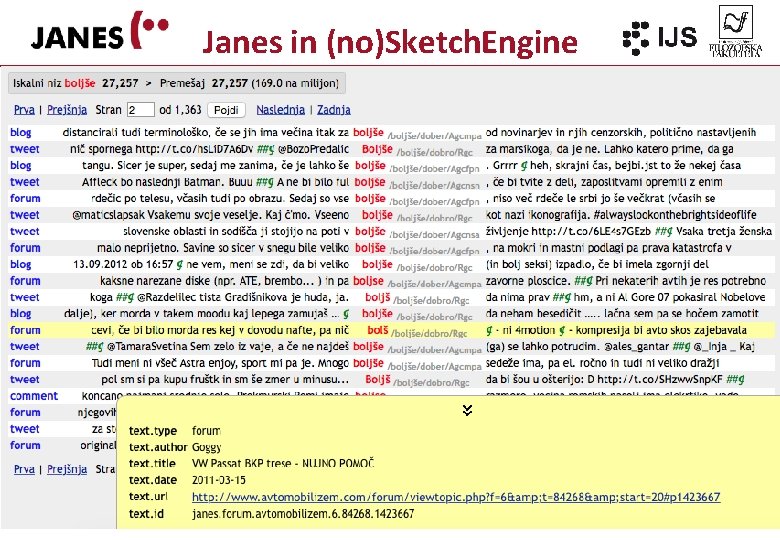Jump to last page via Zadnja link
The image size is (780, 540).
point(334,109)
